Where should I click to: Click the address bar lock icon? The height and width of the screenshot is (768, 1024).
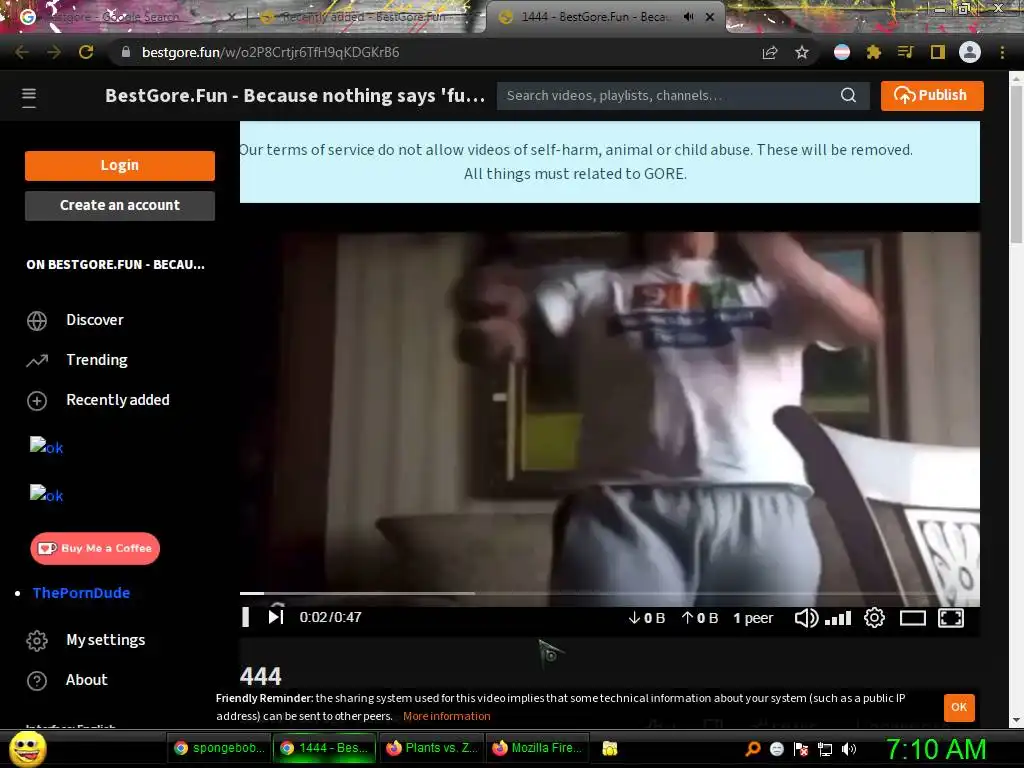125,52
